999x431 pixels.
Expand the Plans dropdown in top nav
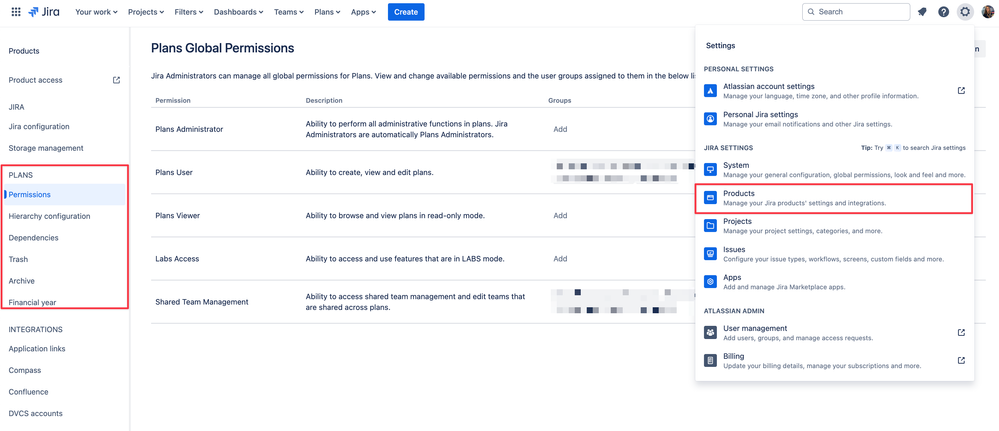click(327, 11)
